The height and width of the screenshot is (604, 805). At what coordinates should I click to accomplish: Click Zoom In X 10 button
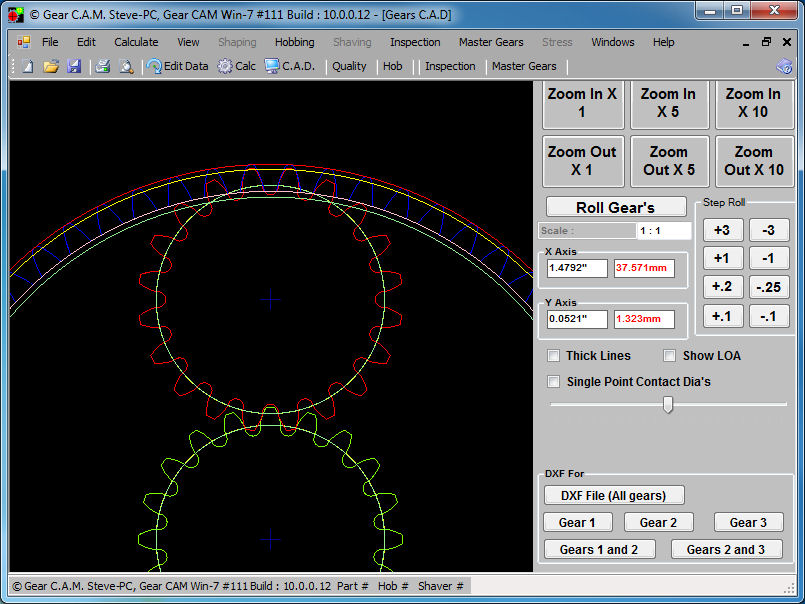tap(754, 103)
